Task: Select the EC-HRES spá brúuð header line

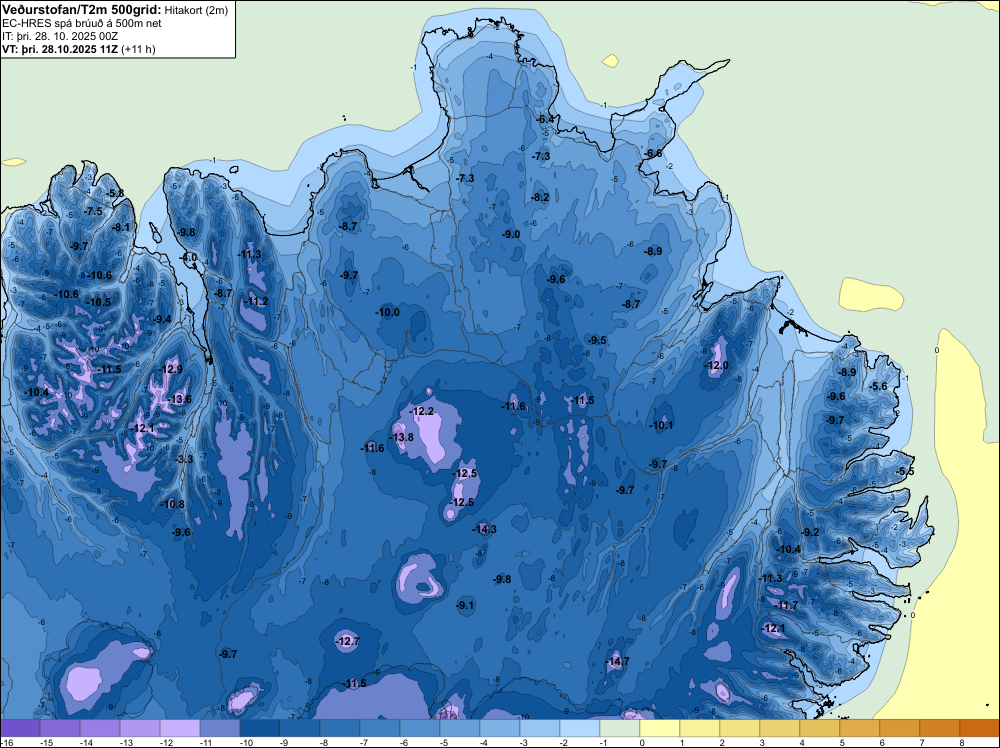Action: (x=82, y=24)
